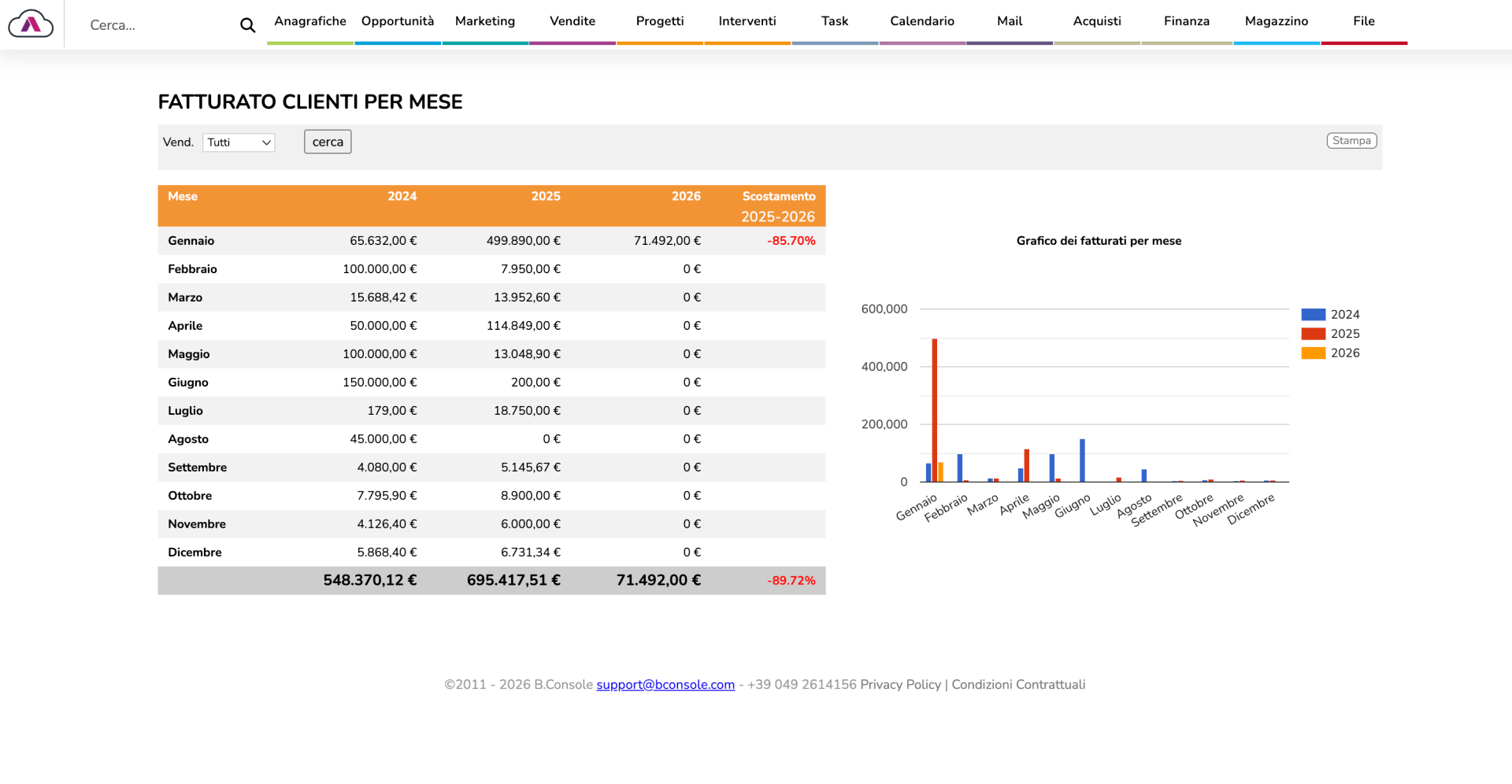Screen dimensions: 1512x784
Task: Open the Magazzino menu
Action: click(x=1277, y=21)
